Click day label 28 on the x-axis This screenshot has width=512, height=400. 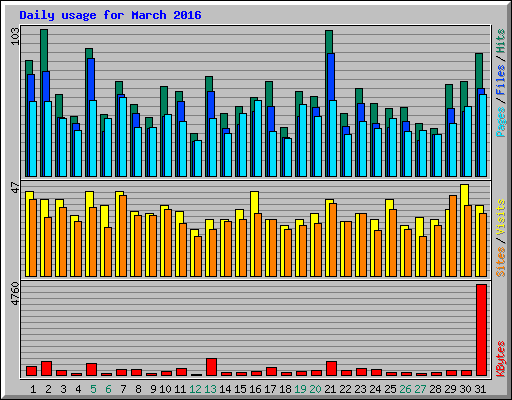point(435,389)
